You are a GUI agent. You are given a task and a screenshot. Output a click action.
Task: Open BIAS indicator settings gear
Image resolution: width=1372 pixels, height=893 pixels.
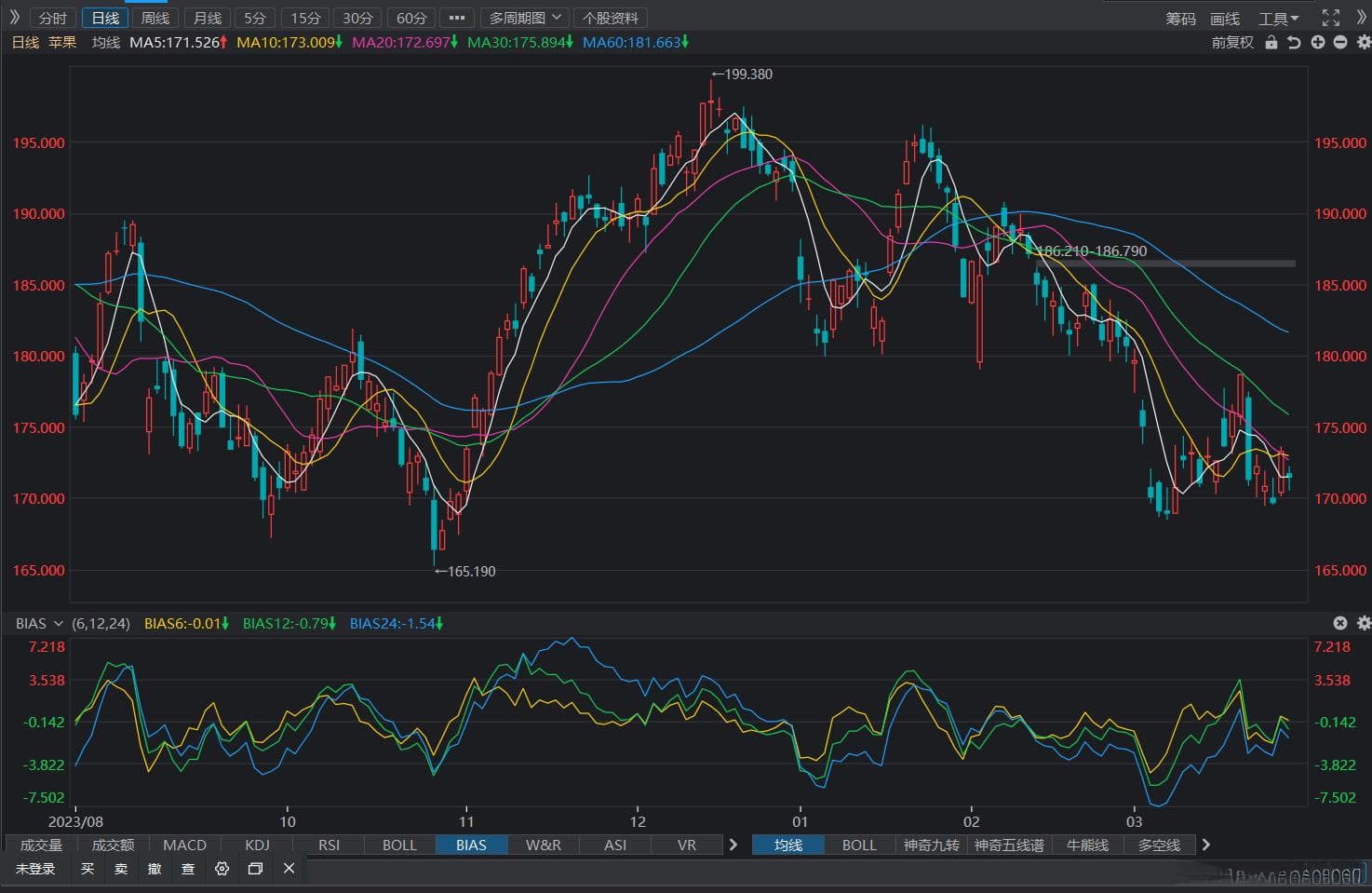tap(1364, 623)
